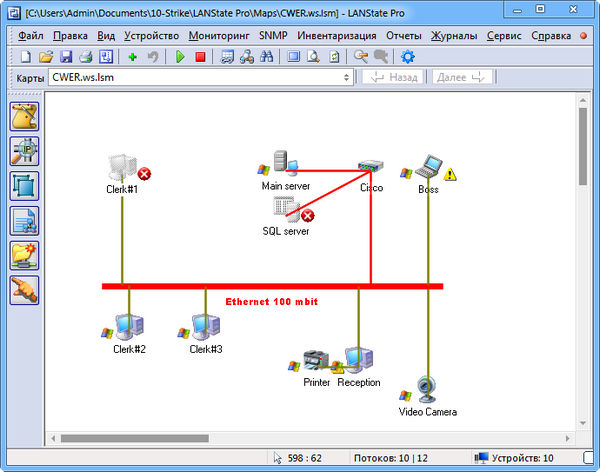This screenshot has height=472, width=600.
Task: Open the settings gear icon in toolbar
Action: tap(407, 57)
